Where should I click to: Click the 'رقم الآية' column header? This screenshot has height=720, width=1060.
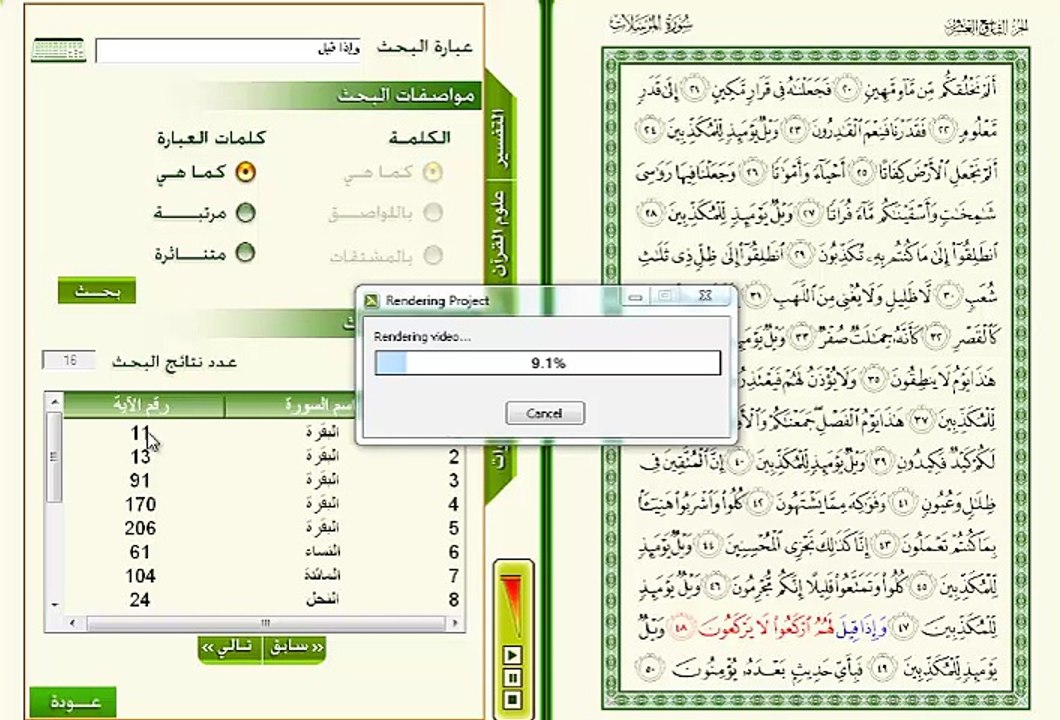click(x=143, y=405)
